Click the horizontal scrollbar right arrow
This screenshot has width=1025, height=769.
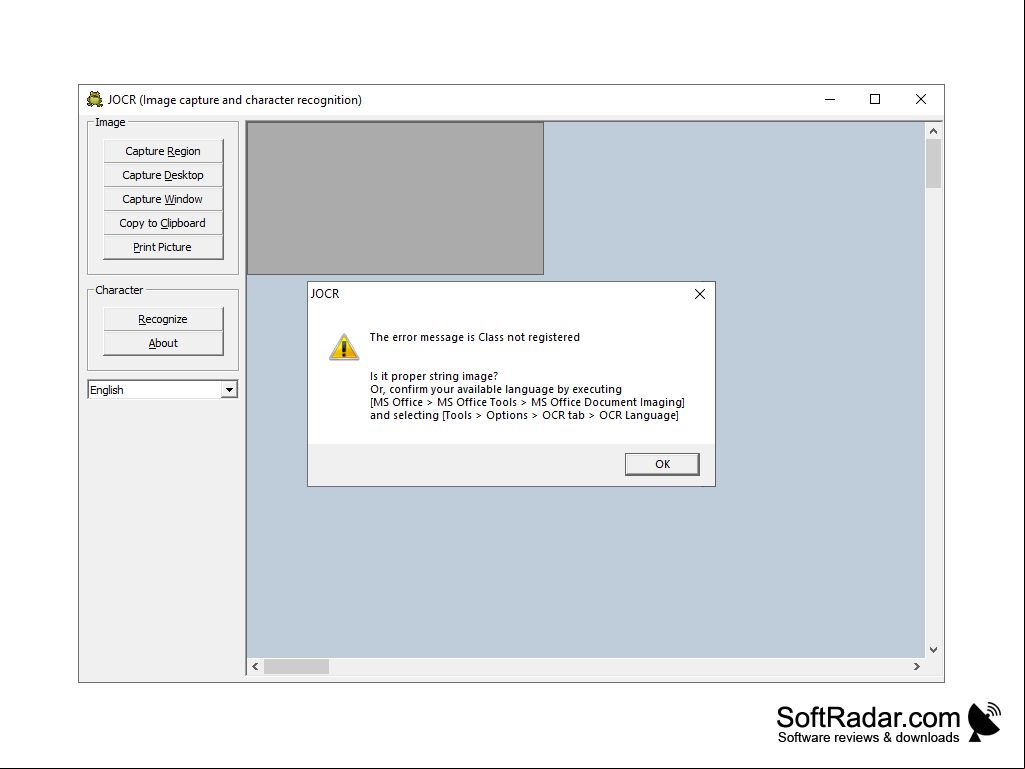(916, 666)
